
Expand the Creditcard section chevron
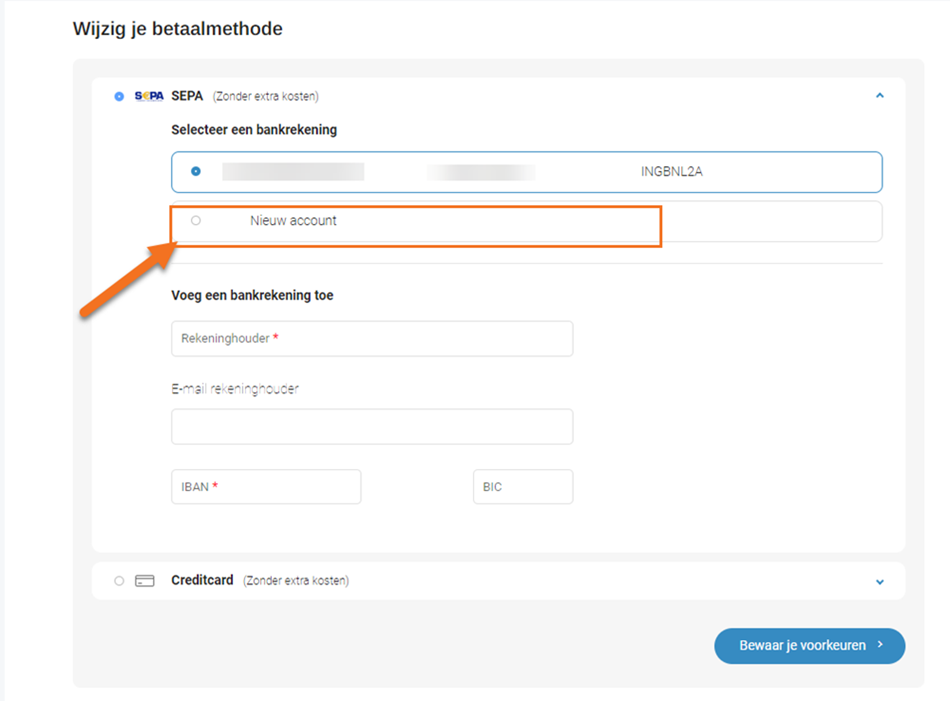click(x=879, y=580)
